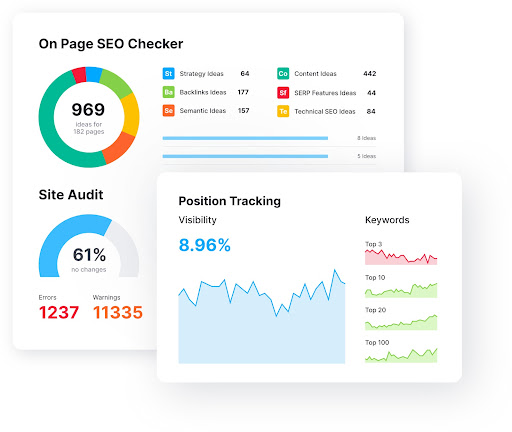
Task: Click the green Top 10 keywords sparkline
Action: tap(401, 290)
